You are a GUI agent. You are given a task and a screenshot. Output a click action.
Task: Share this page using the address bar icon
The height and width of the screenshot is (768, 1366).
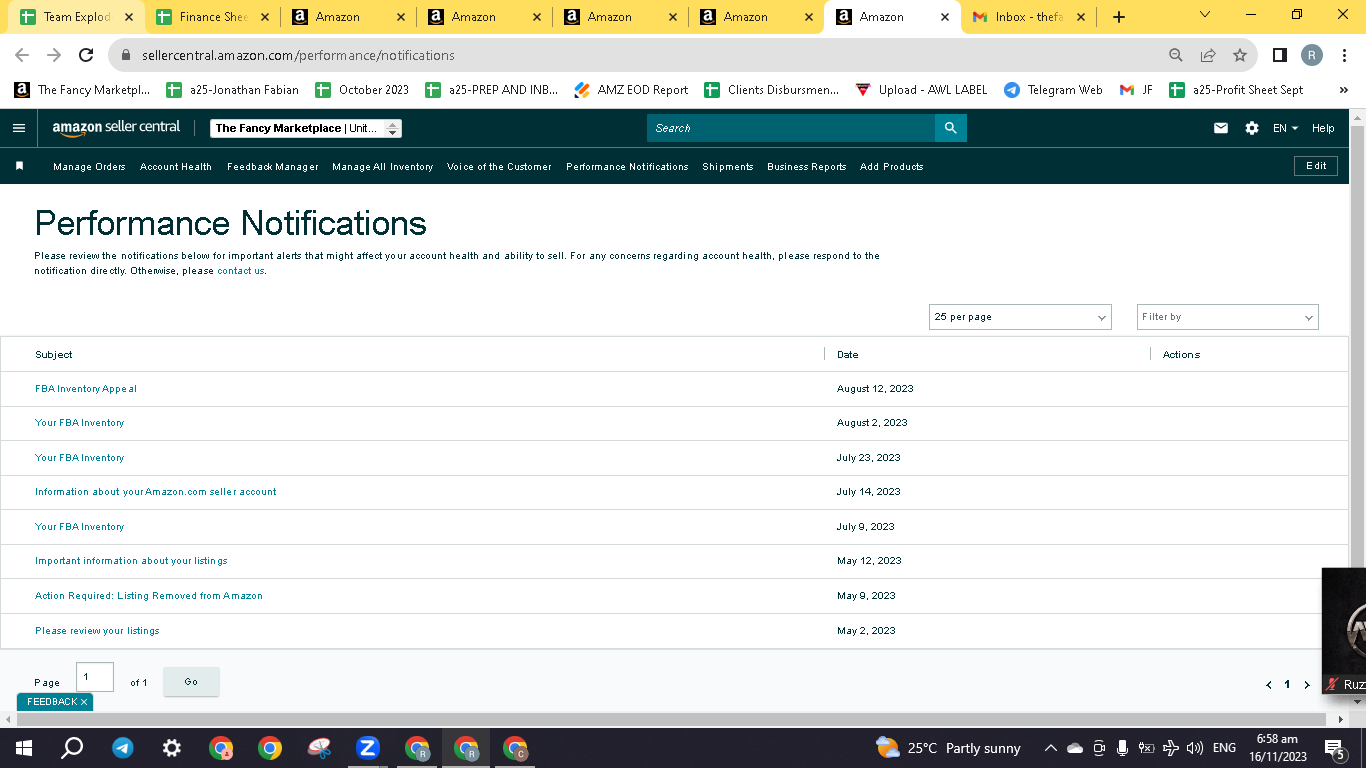click(1208, 55)
